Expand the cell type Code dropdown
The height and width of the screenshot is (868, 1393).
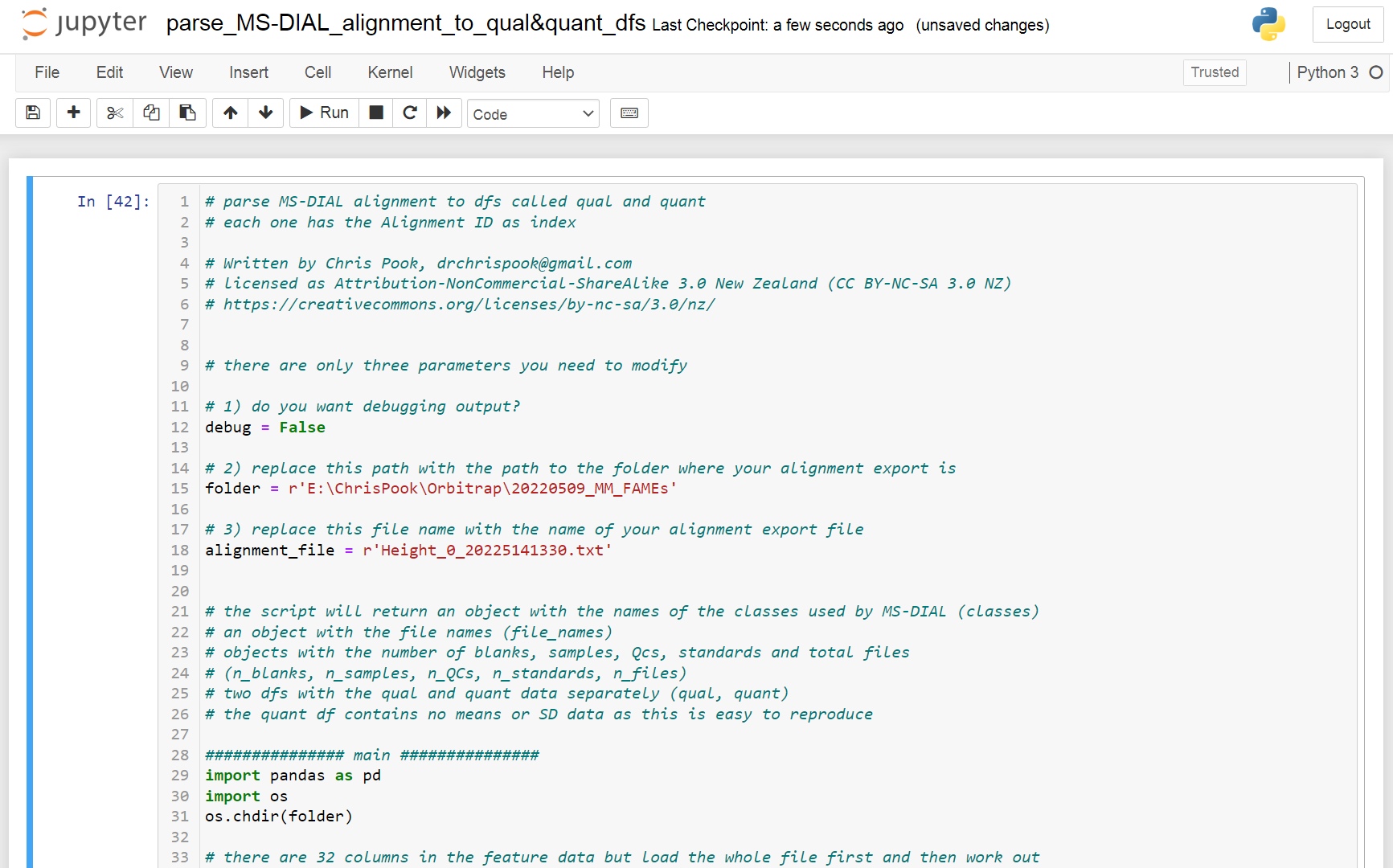pos(534,113)
